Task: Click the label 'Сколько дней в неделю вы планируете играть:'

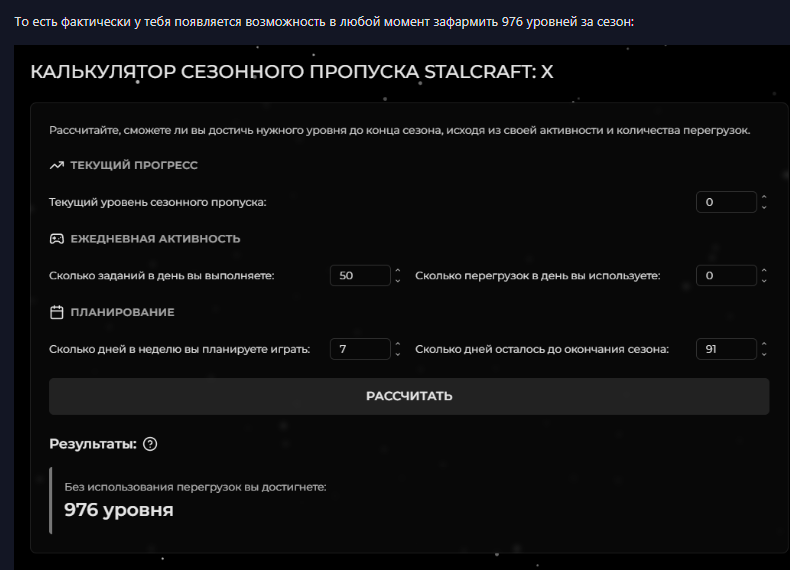Action: pos(179,349)
